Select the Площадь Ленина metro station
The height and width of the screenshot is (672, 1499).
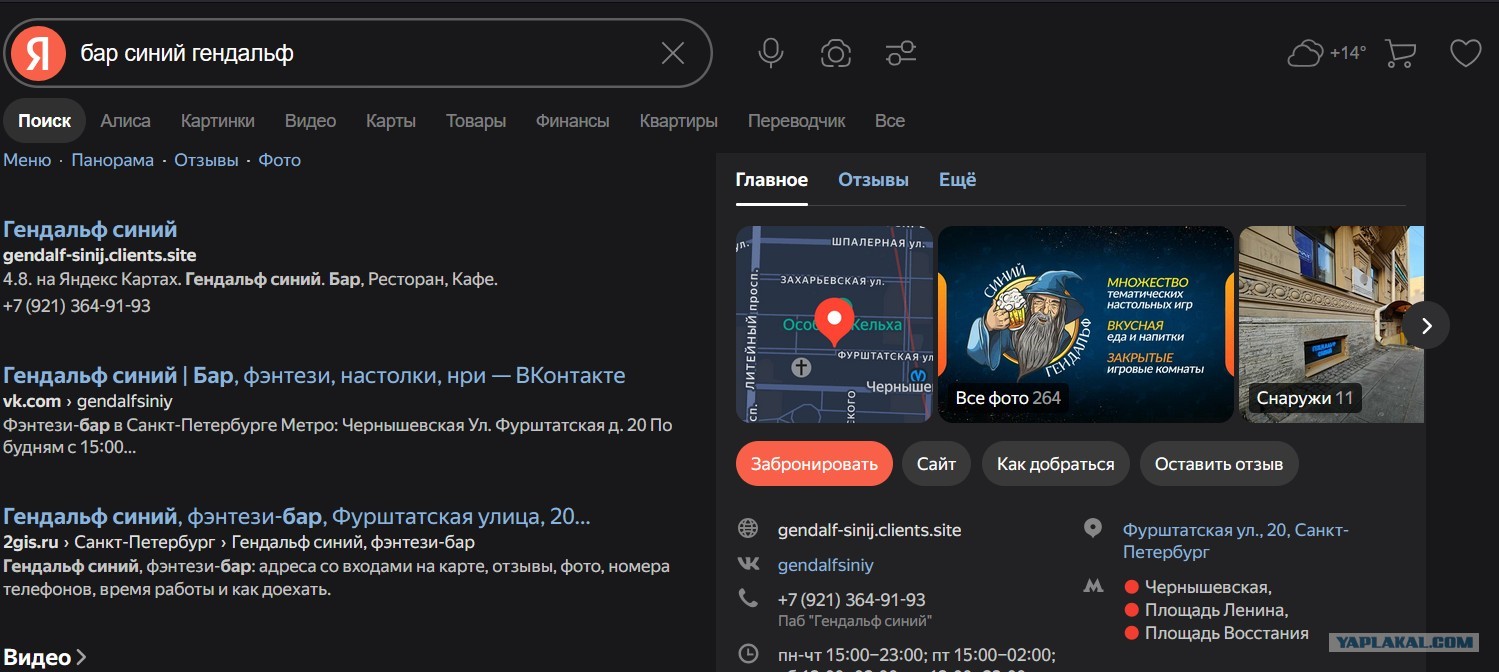click(x=1216, y=610)
